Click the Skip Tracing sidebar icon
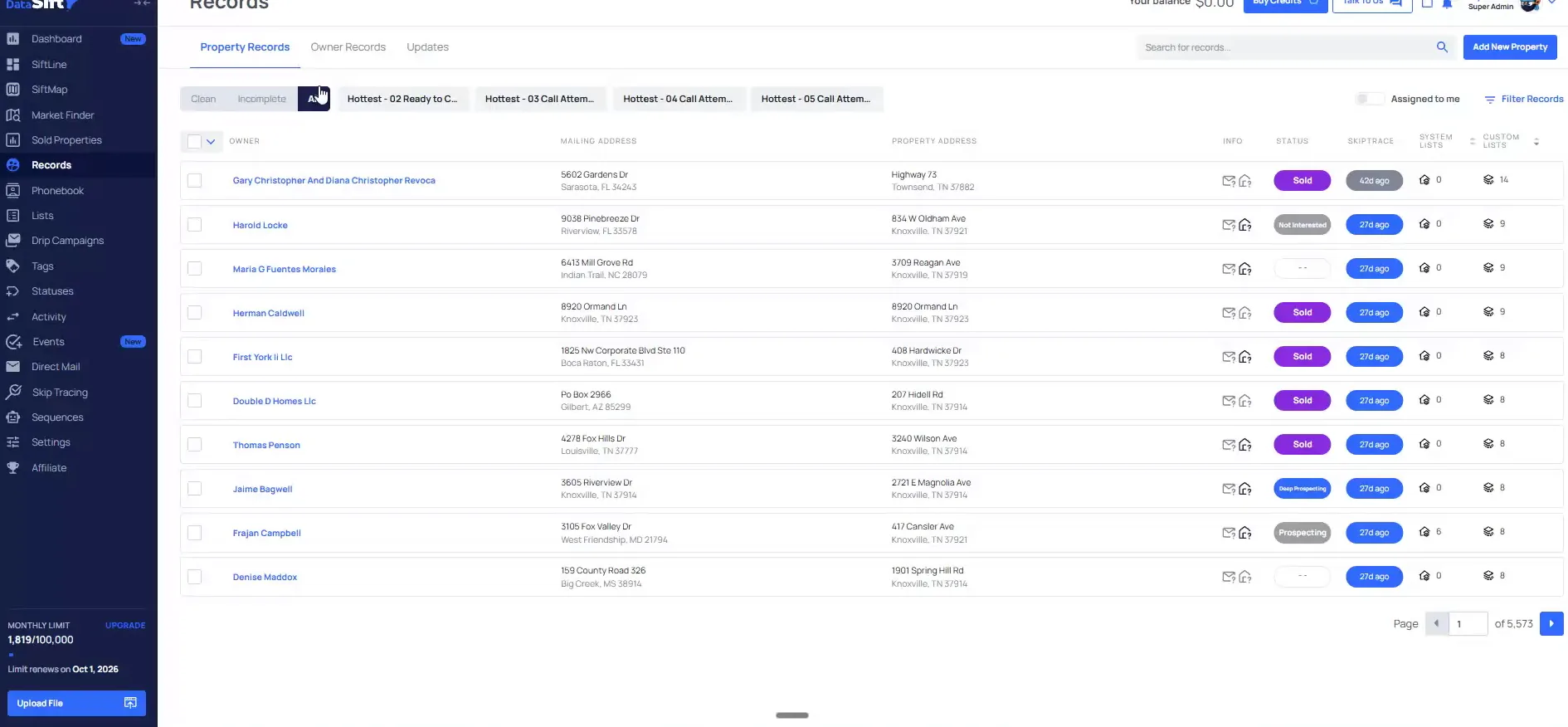 13,392
